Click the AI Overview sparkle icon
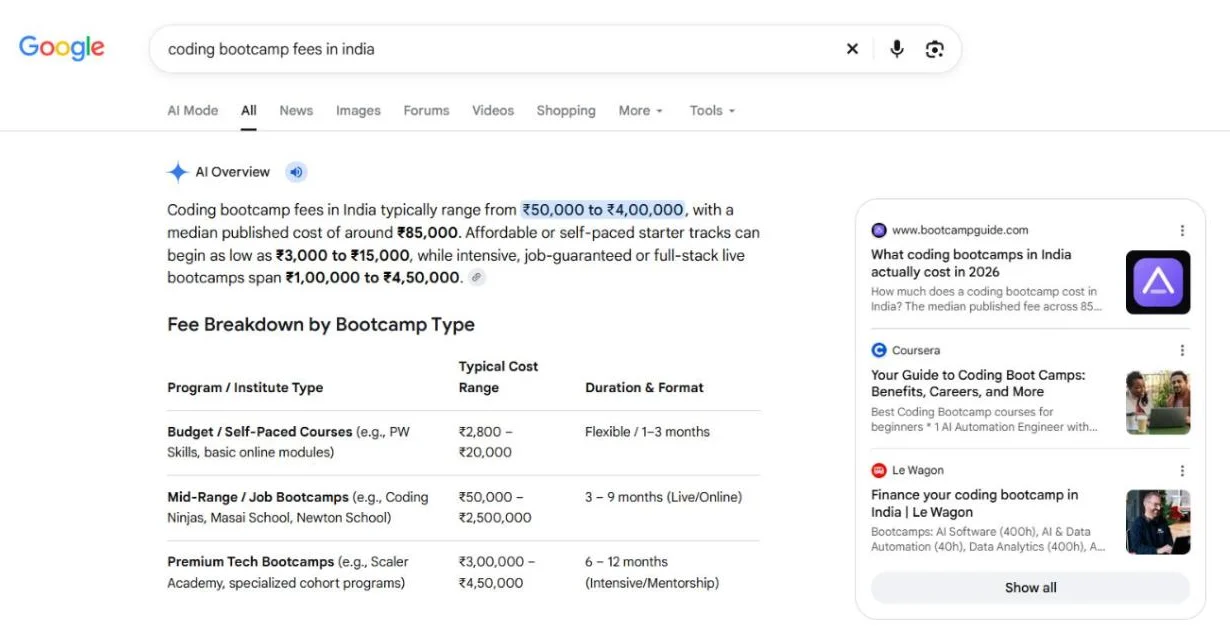Viewport: 1230px width, 640px height. 178,172
